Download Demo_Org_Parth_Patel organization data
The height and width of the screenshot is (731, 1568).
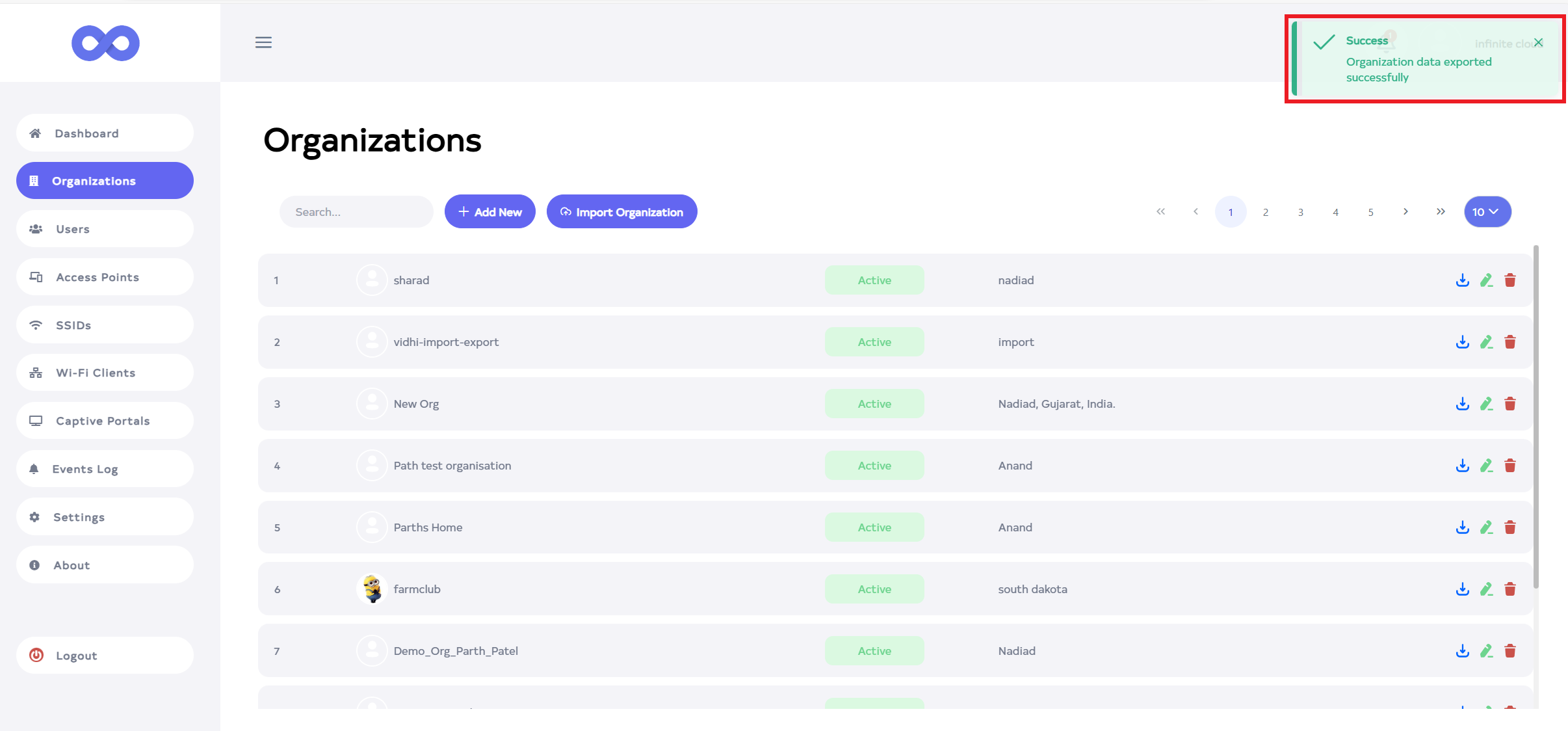[1462, 651]
